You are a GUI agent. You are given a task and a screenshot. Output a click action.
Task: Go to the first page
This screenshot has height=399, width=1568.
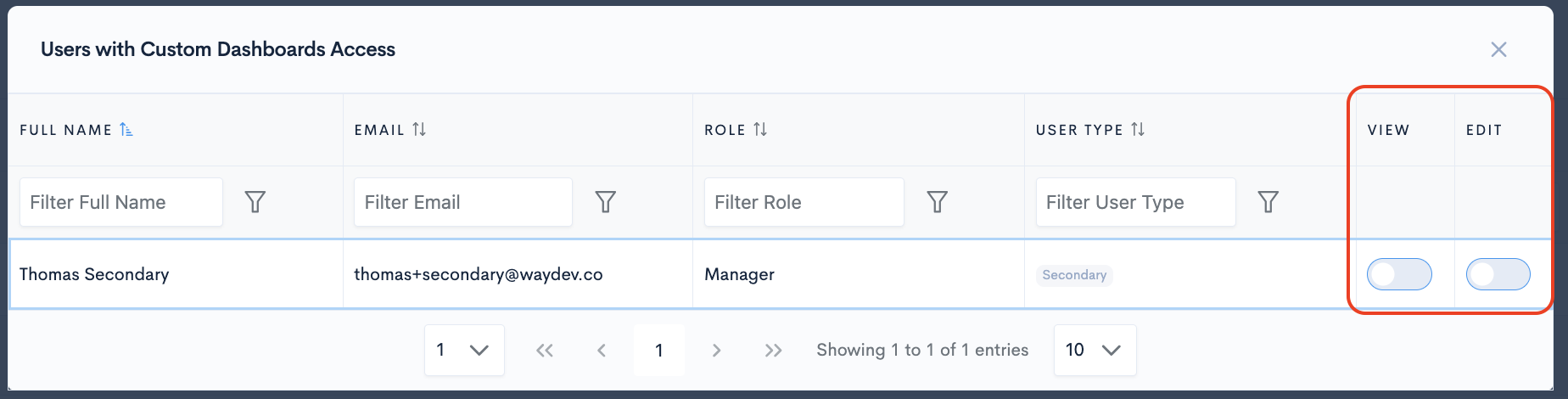pyautogui.click(x=545, y=351)
